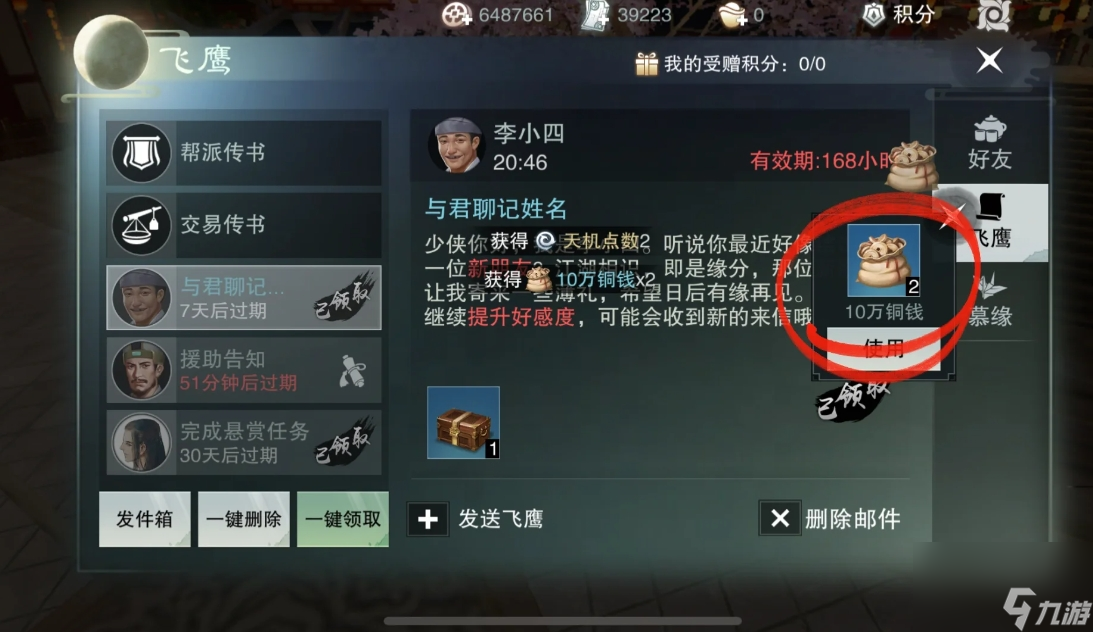The image size is (1093, 632).
Task: Click the 使用 button under money bag
Action: coord(884,348)
